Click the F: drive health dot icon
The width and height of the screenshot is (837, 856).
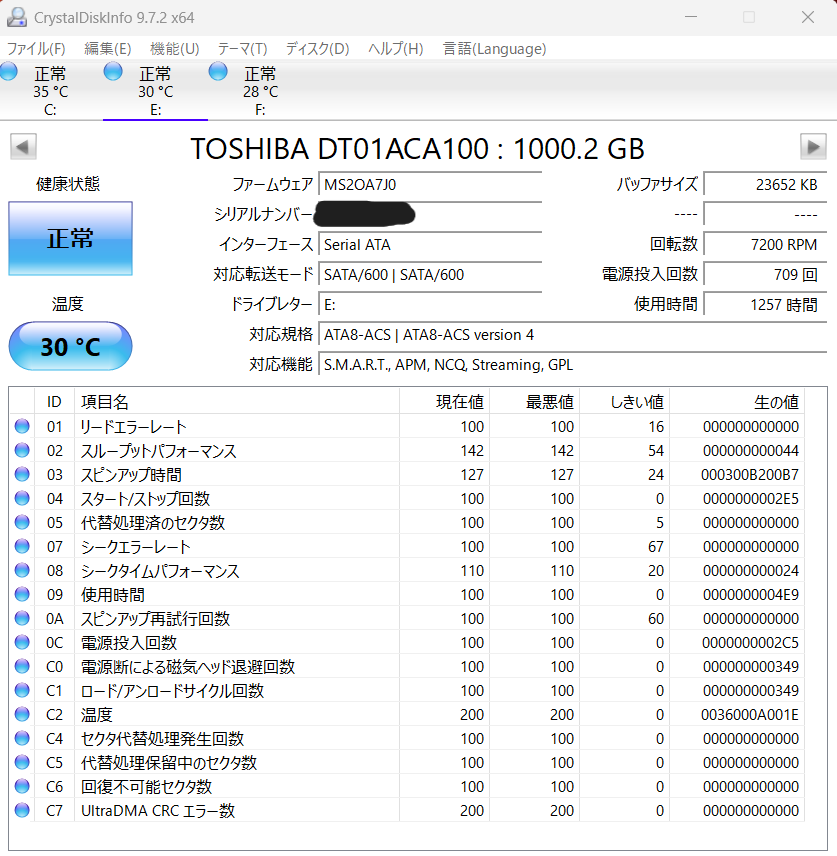(217, 72)
